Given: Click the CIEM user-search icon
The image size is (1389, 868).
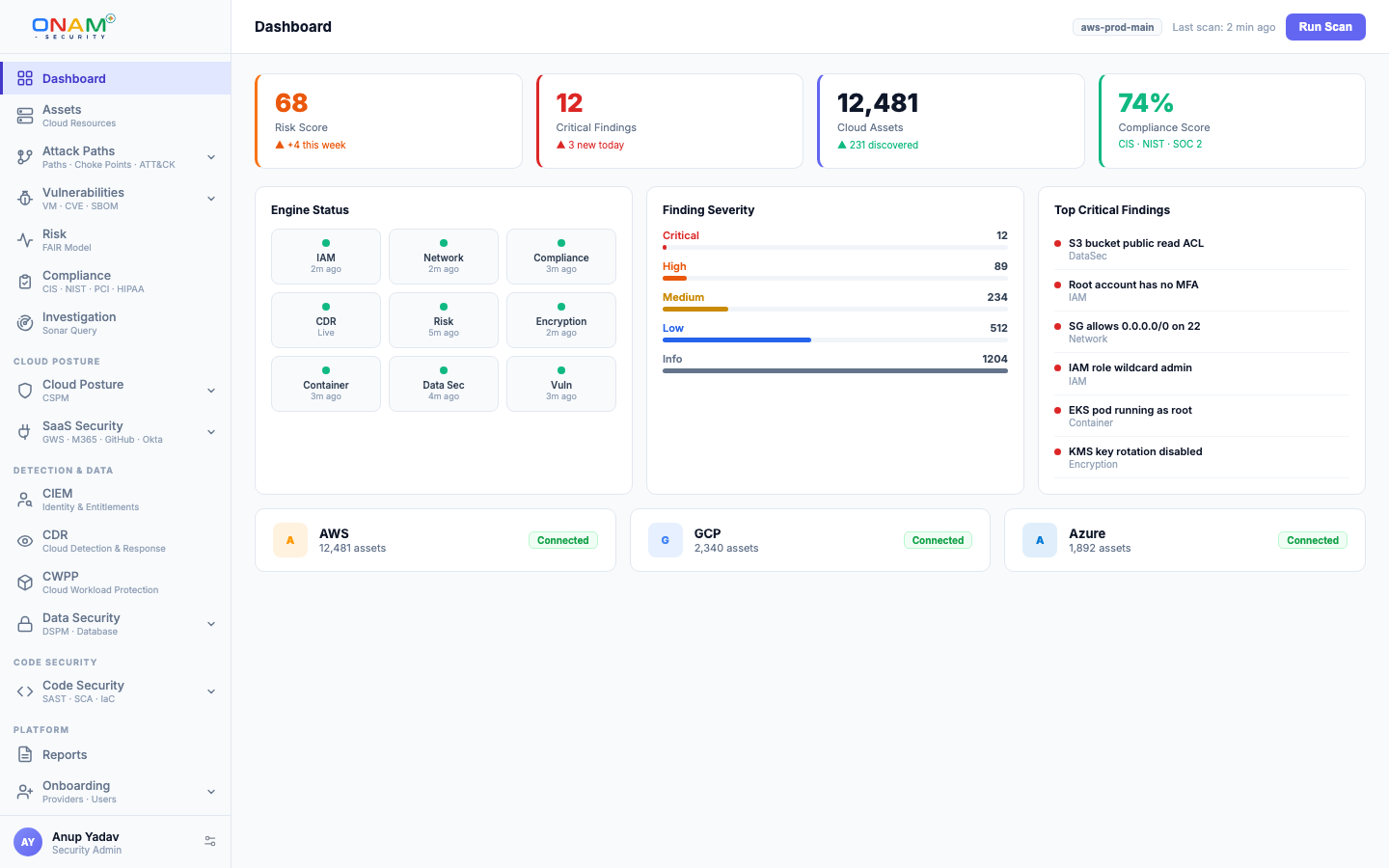Looking at the screenshot, I should click(x=25, y=500).
